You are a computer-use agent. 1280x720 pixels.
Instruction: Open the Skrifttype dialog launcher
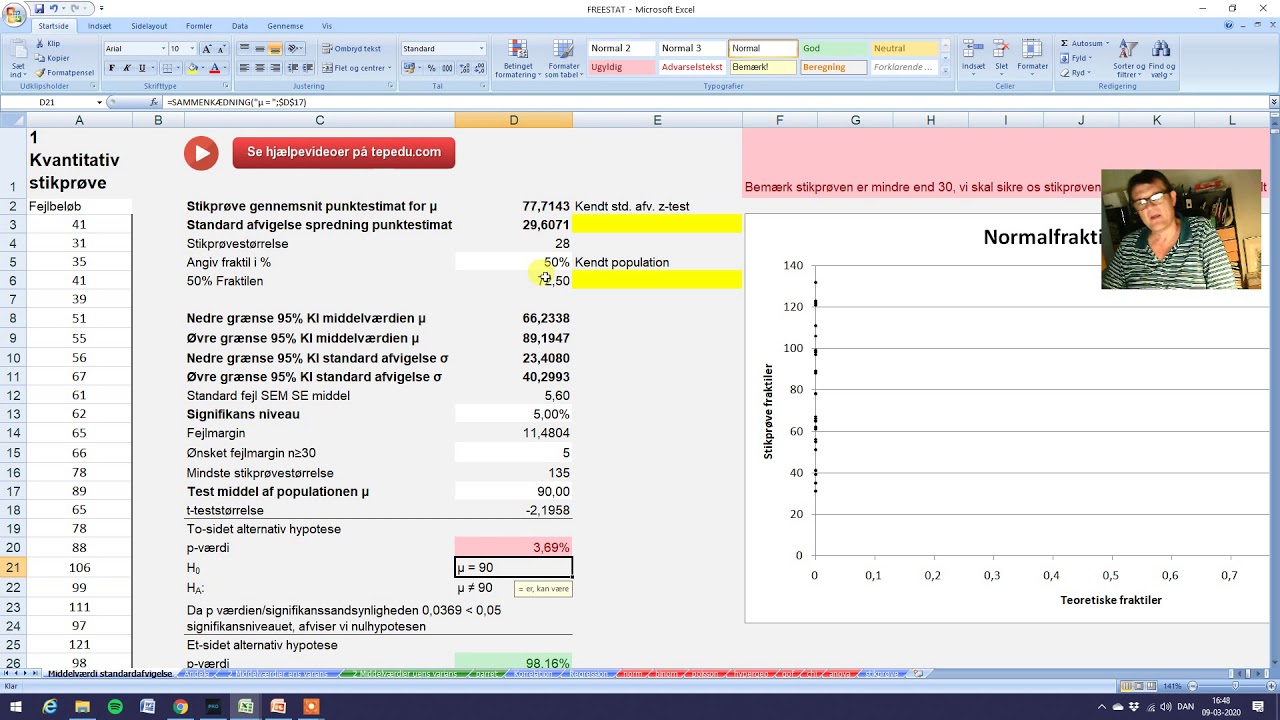click(228, 86)
